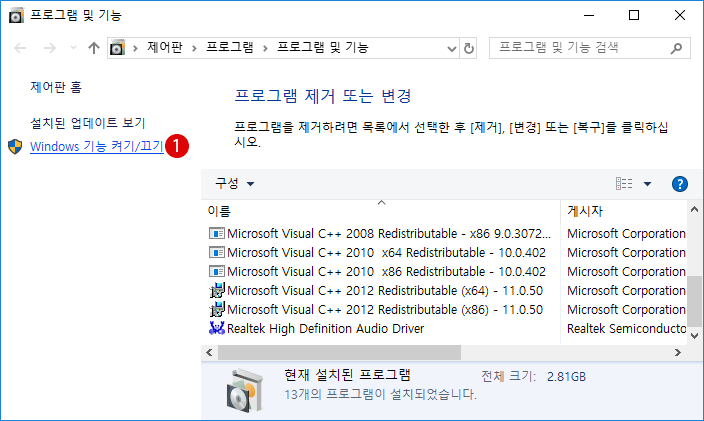Expand chevron after 제어판 breadcrumb
The width and height of the screenshot is (704, 421).
pos(194,48)
